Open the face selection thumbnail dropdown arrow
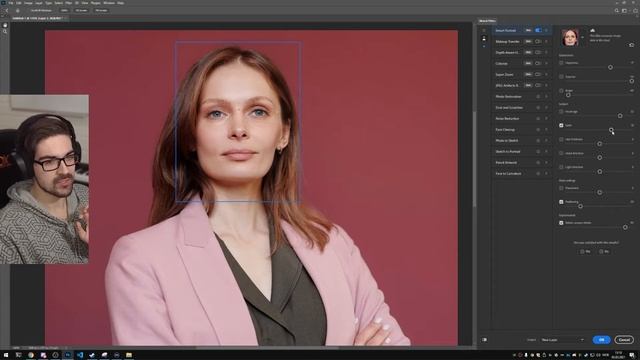Viewport: 640px width, 360px height. [582, 37]
